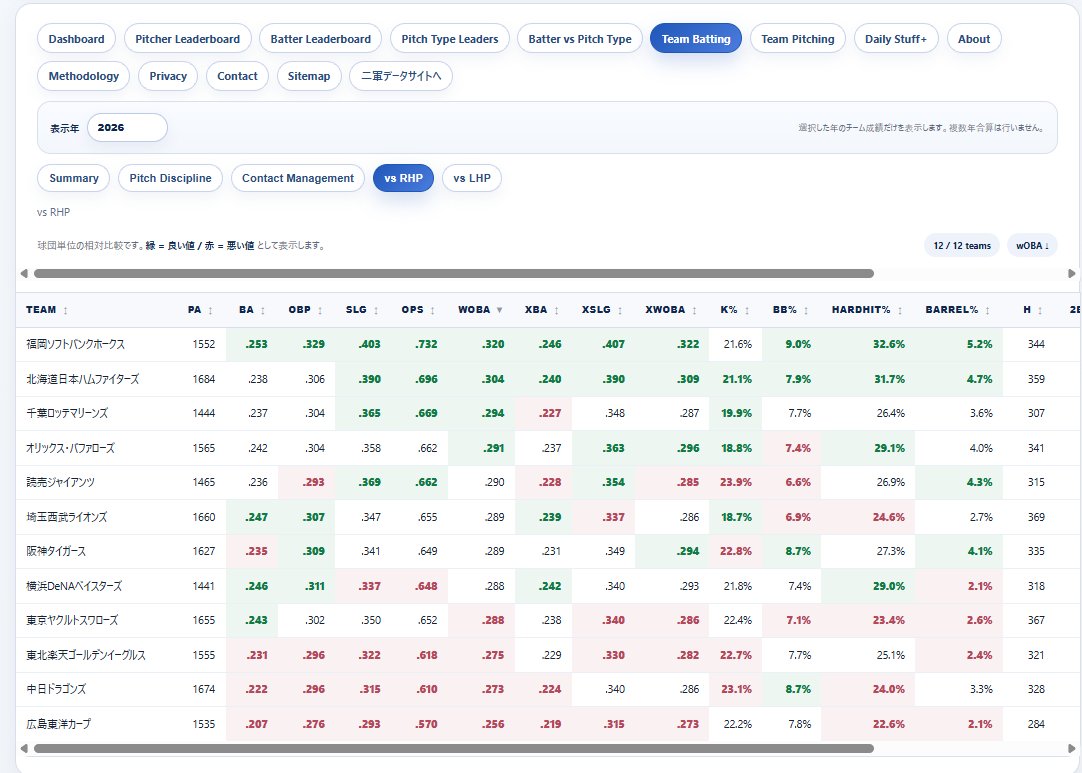
Task: Select 読売ジャイアンツ team name
Action: 61,482
